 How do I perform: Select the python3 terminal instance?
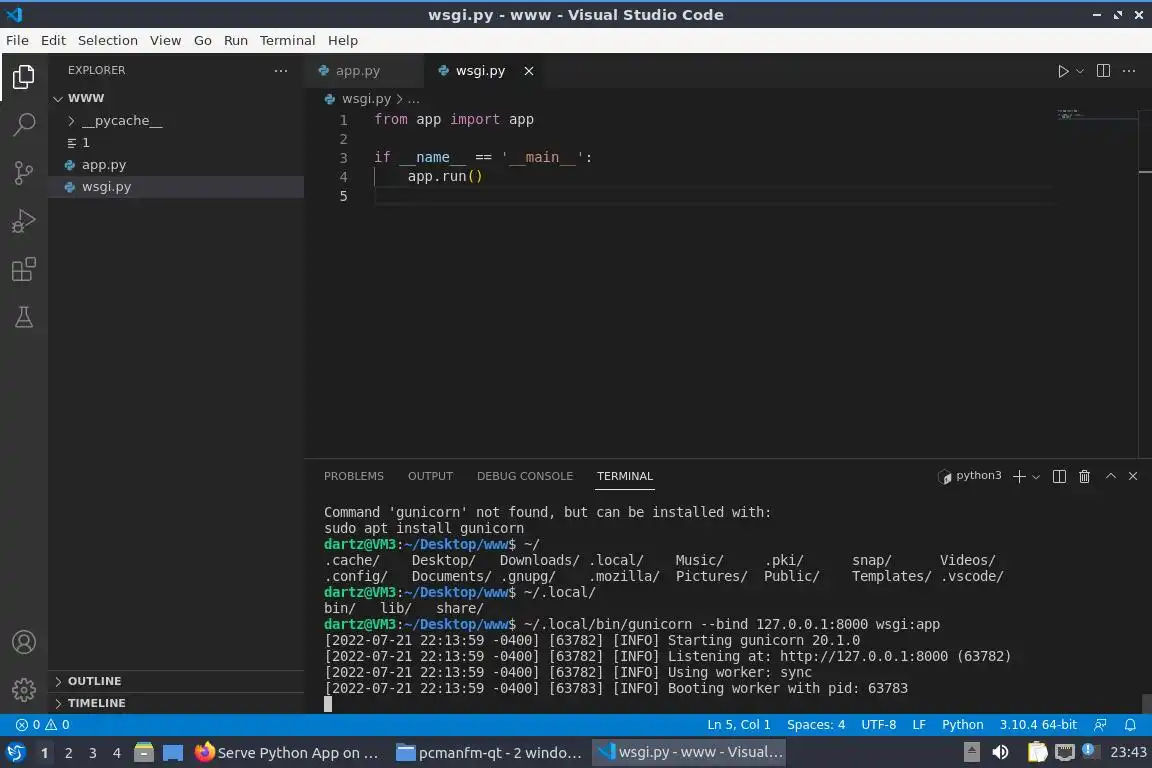tap(970, 476)
